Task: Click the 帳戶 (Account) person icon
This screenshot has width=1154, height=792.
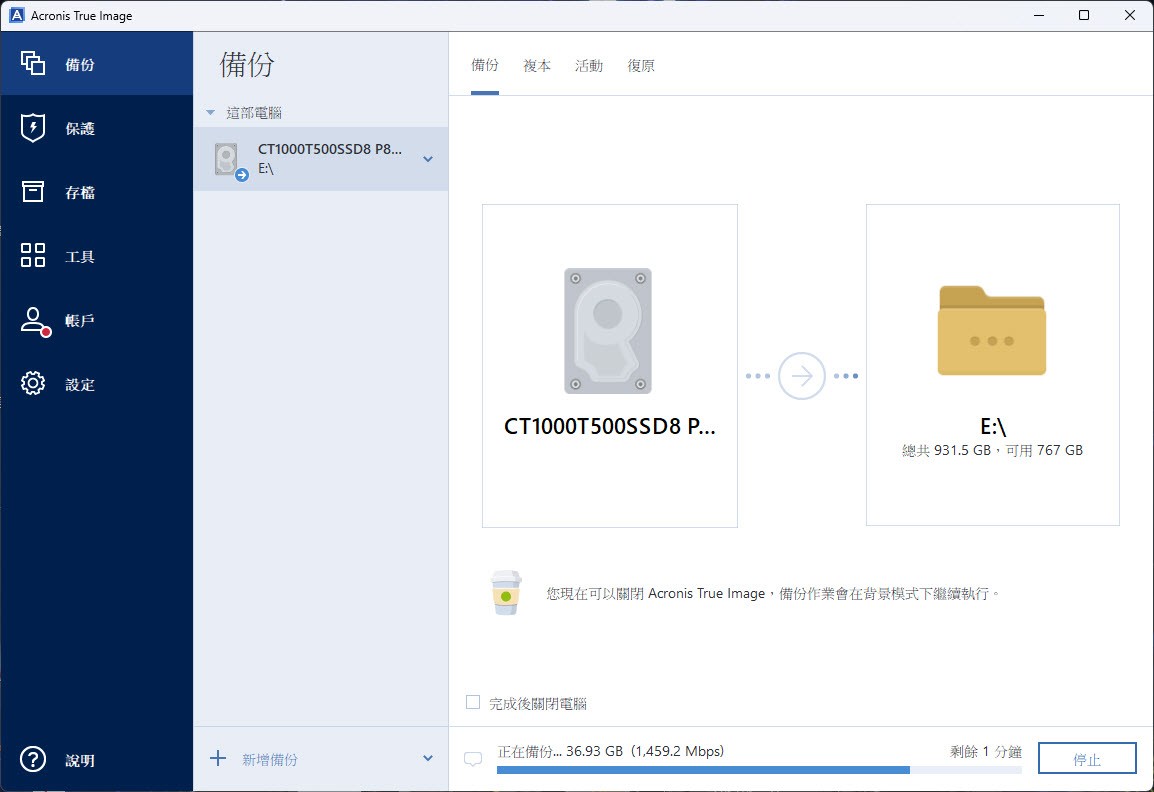Action: (x=33, y=321)
